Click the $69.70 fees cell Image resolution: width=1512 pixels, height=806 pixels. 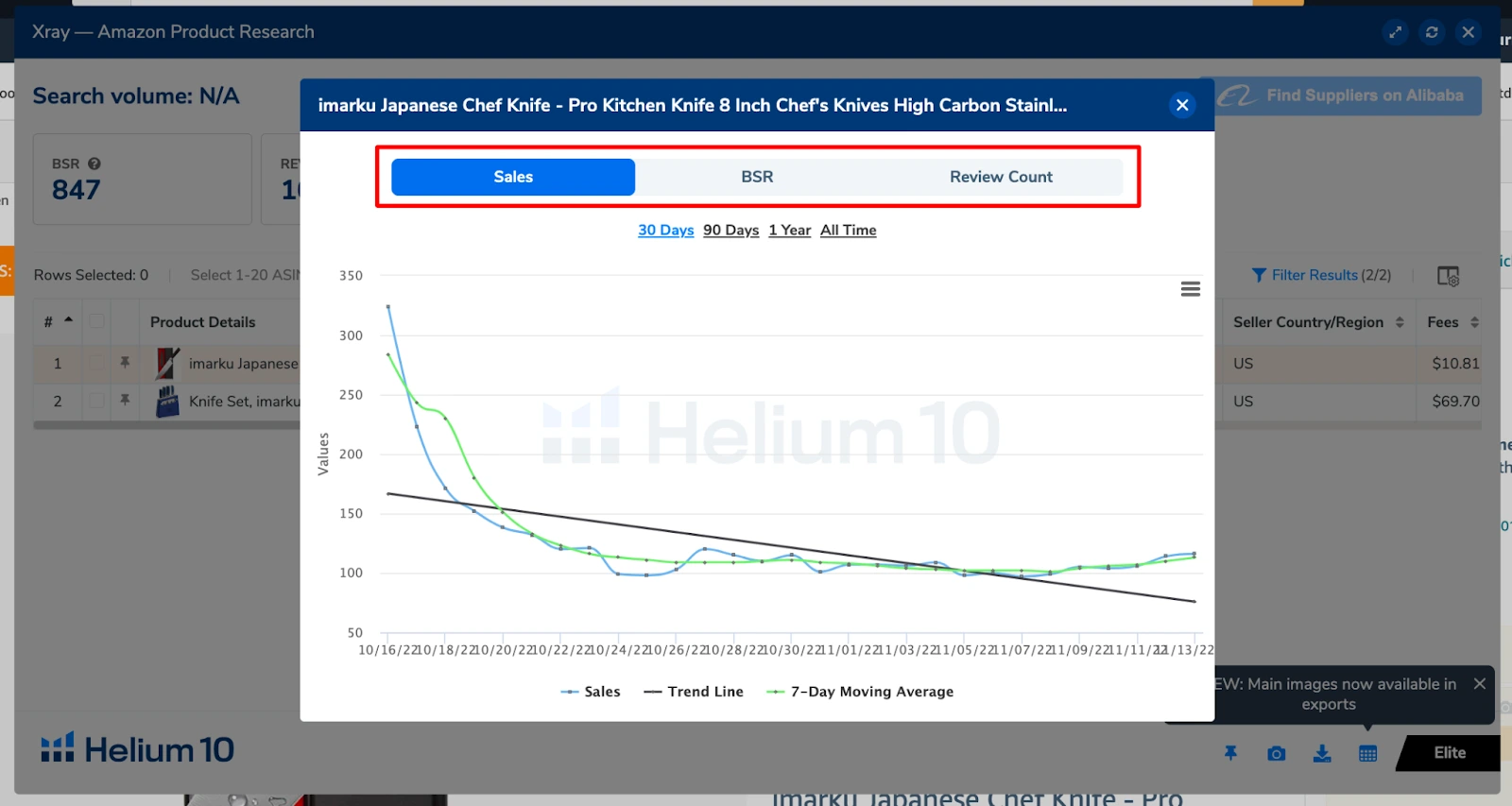pos(1455,401)
